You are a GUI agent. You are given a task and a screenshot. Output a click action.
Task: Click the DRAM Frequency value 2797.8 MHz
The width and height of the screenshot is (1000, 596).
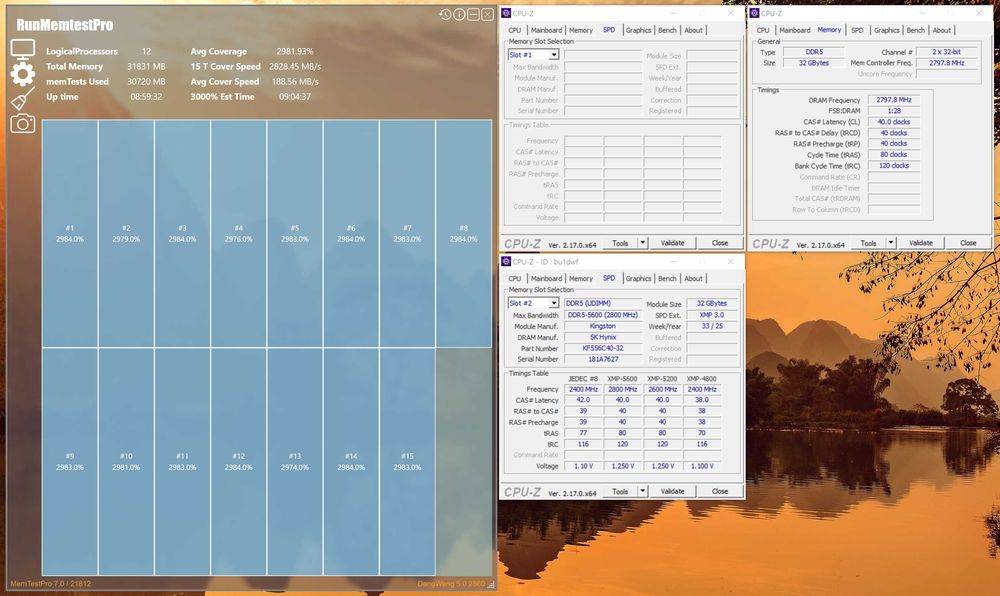[x=893, y=100]
